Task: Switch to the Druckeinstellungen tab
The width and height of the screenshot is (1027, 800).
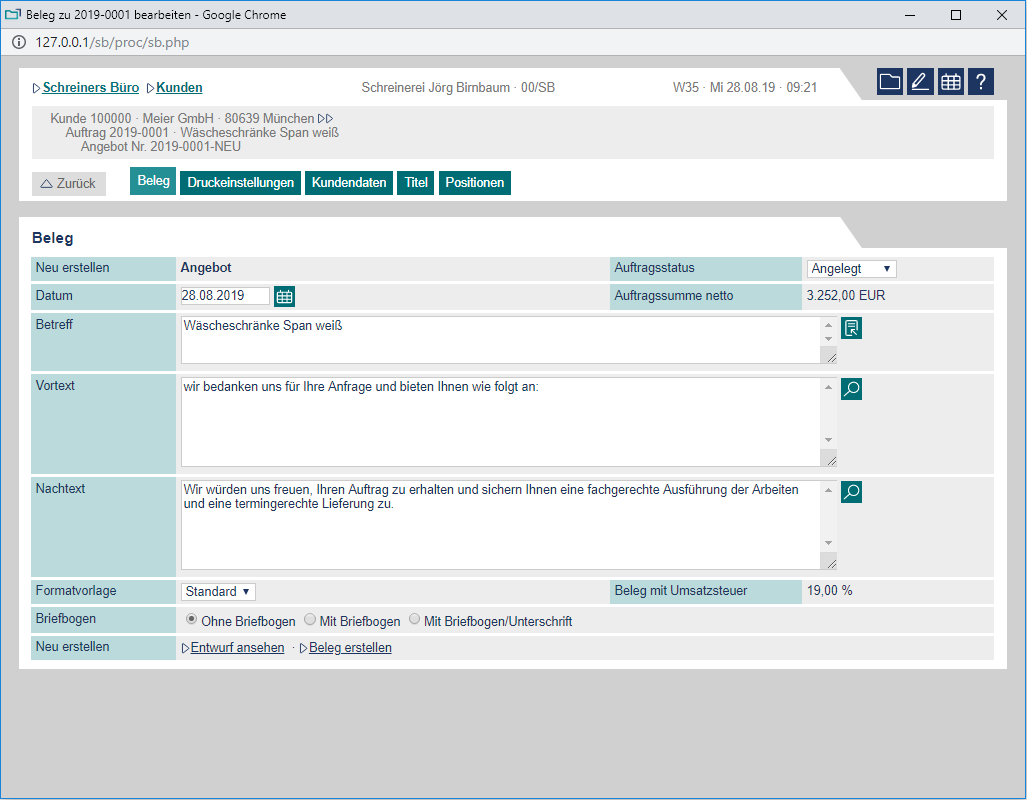Action: [x=240, y=183]
